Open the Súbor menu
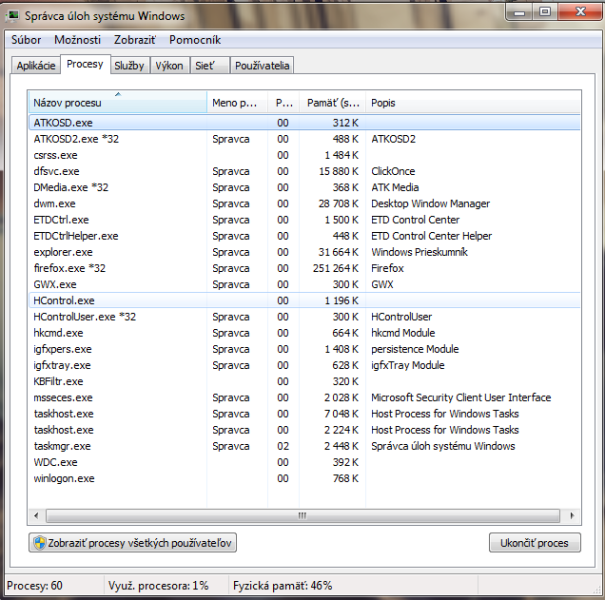The width and height of the screenshot is (605, 600). coord(26,40)
